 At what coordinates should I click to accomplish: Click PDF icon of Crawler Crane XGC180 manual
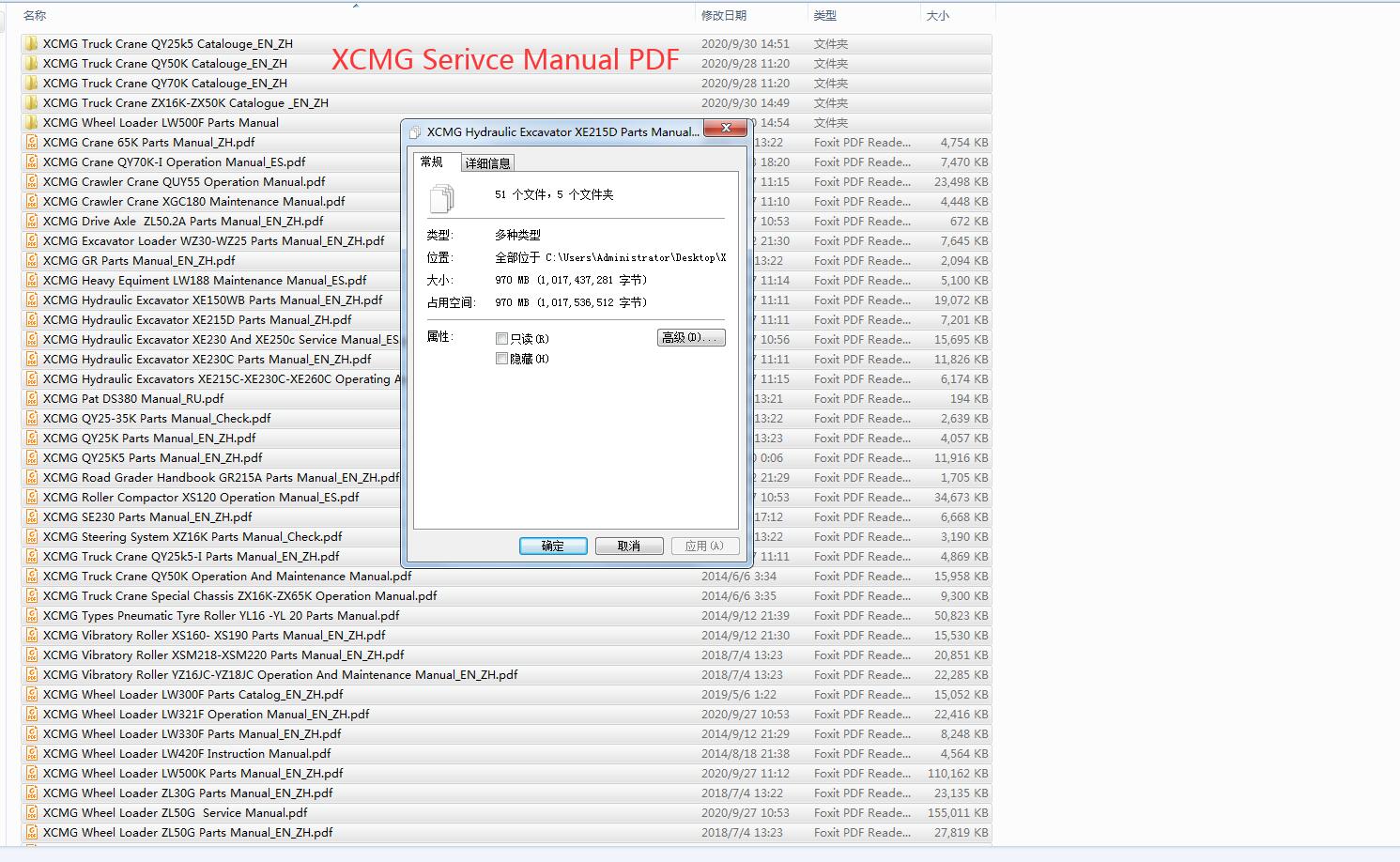32,201
